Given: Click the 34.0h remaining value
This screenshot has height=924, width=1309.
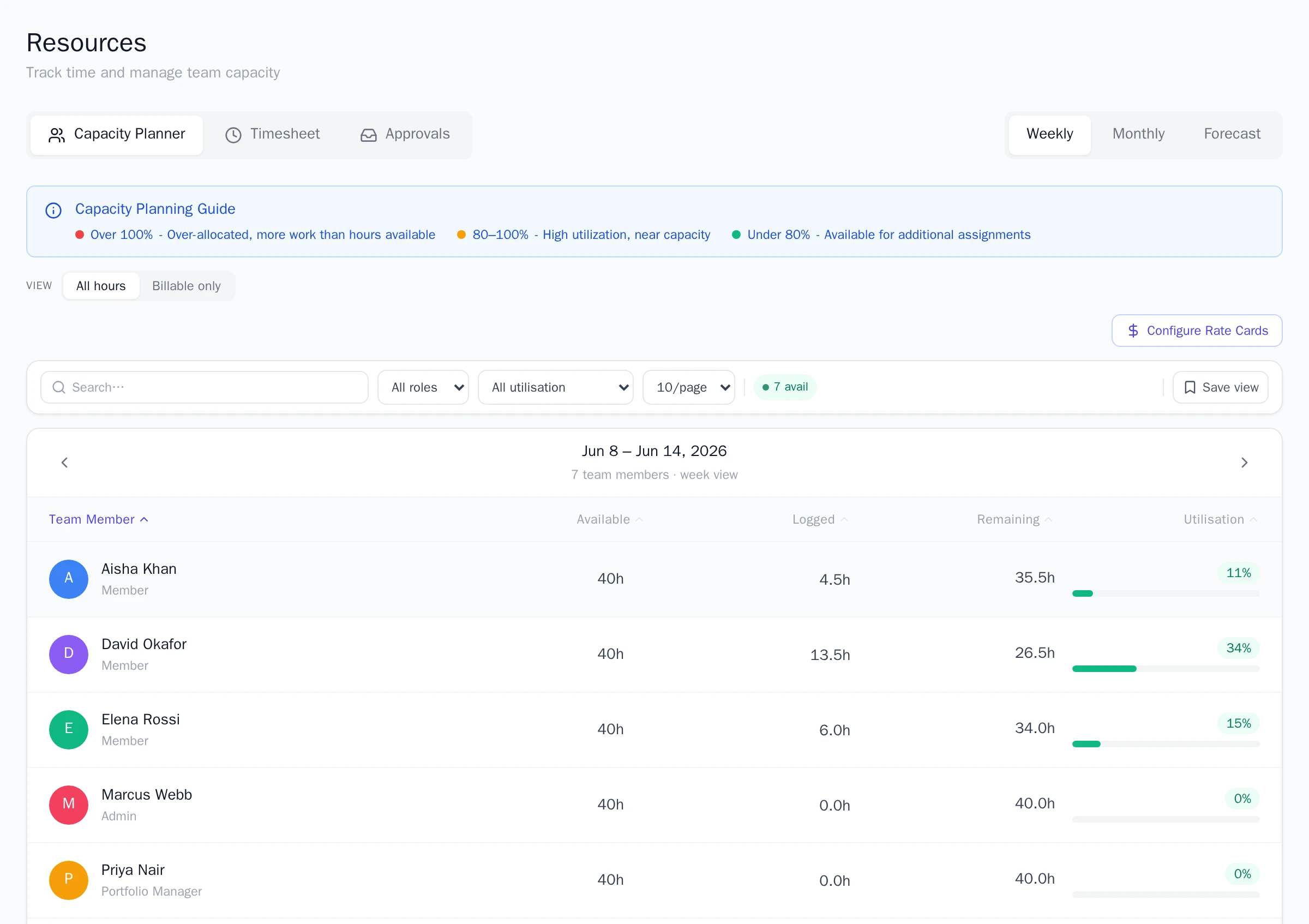Looking at the screenshot, I should 1034,728.
